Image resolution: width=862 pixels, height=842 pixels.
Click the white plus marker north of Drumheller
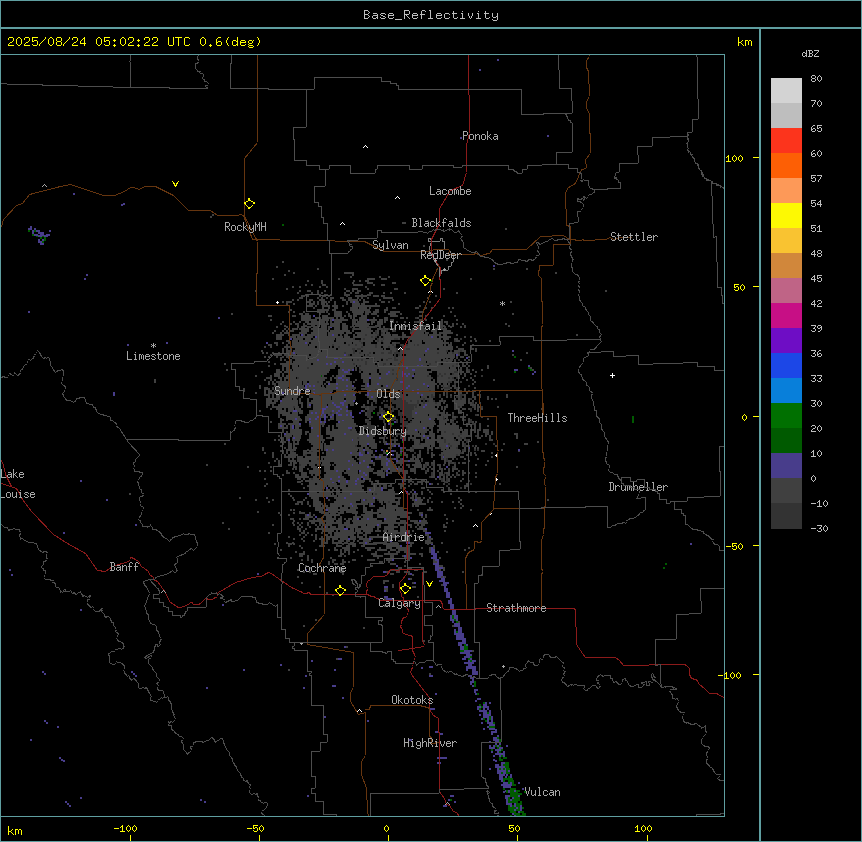pyautogui.click(x=612, y=375)
